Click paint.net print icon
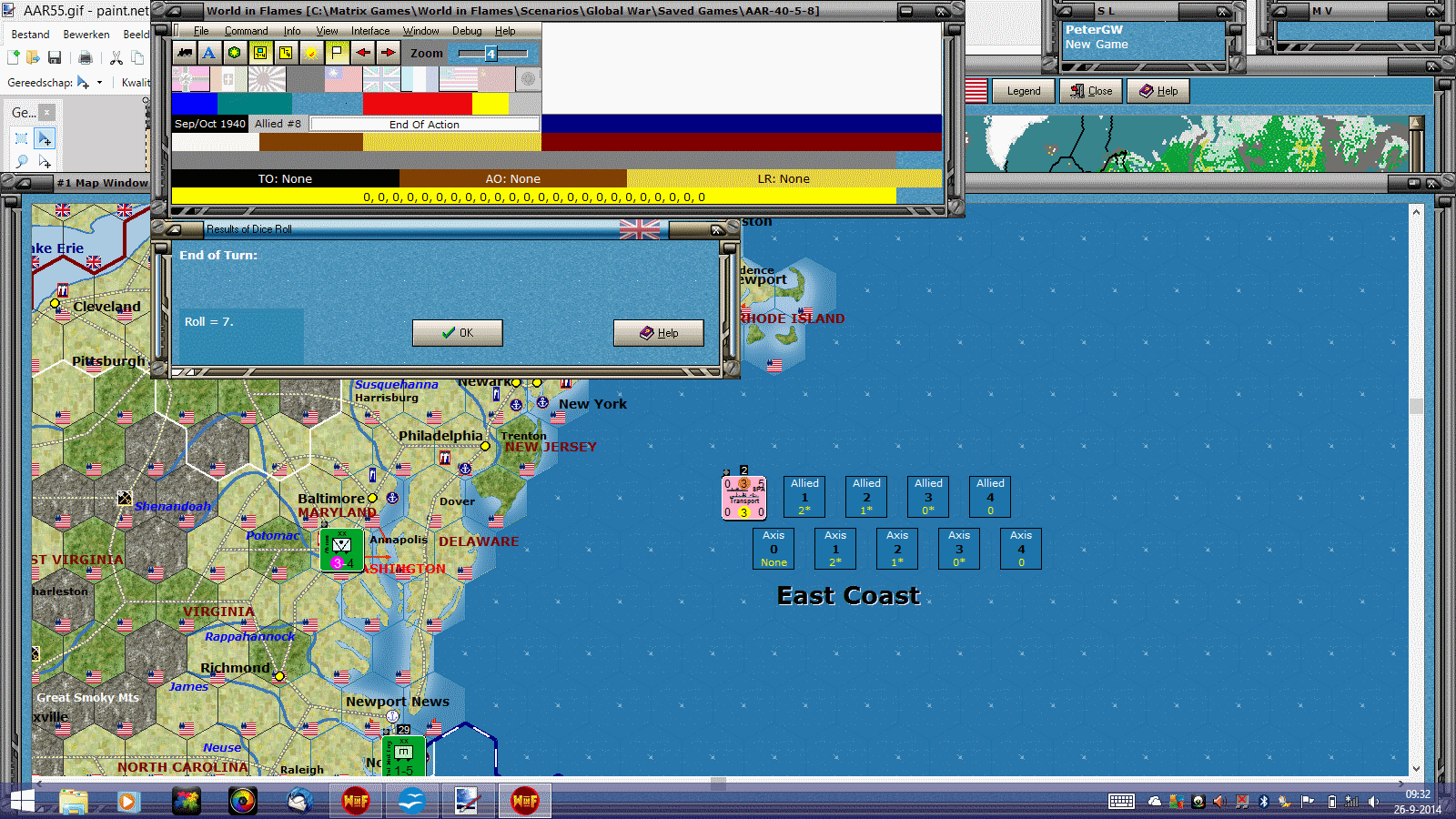The width and height of the screenshot is (1456, 819). 86,57
